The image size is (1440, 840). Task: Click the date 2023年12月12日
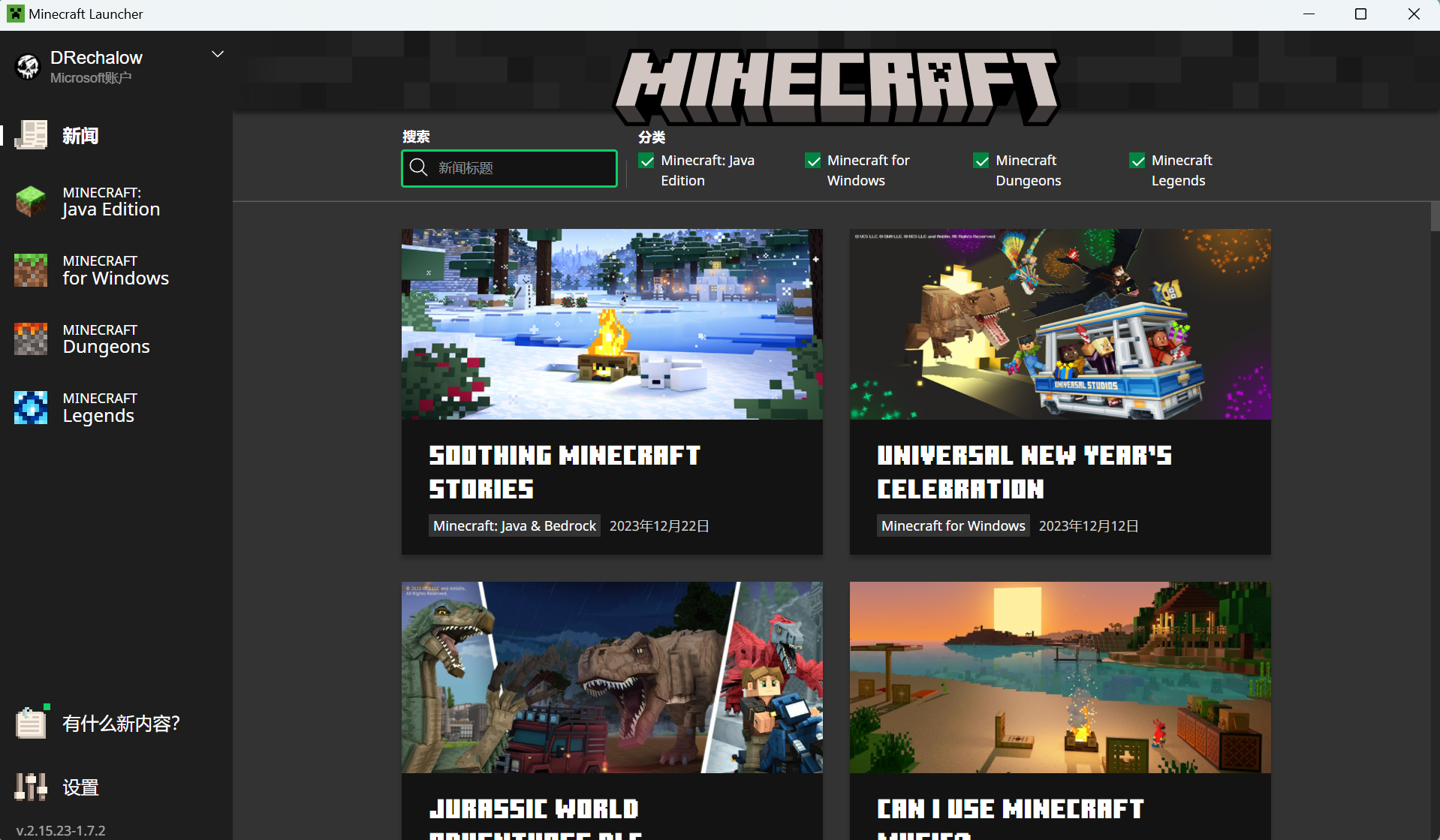pyautogui.click(x=1089, y=525)
